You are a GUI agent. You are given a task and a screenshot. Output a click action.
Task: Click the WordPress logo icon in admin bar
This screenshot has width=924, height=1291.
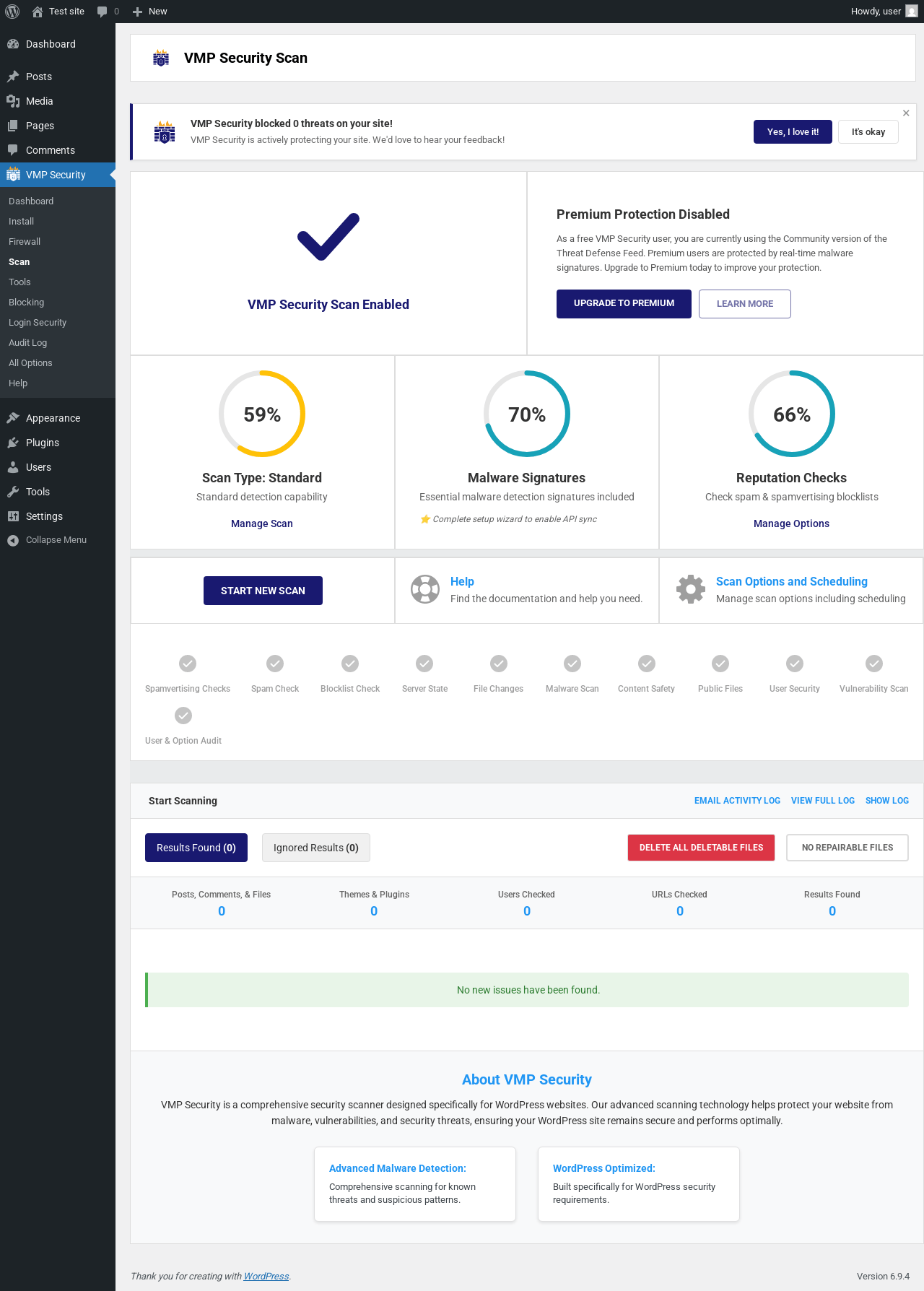12,12
